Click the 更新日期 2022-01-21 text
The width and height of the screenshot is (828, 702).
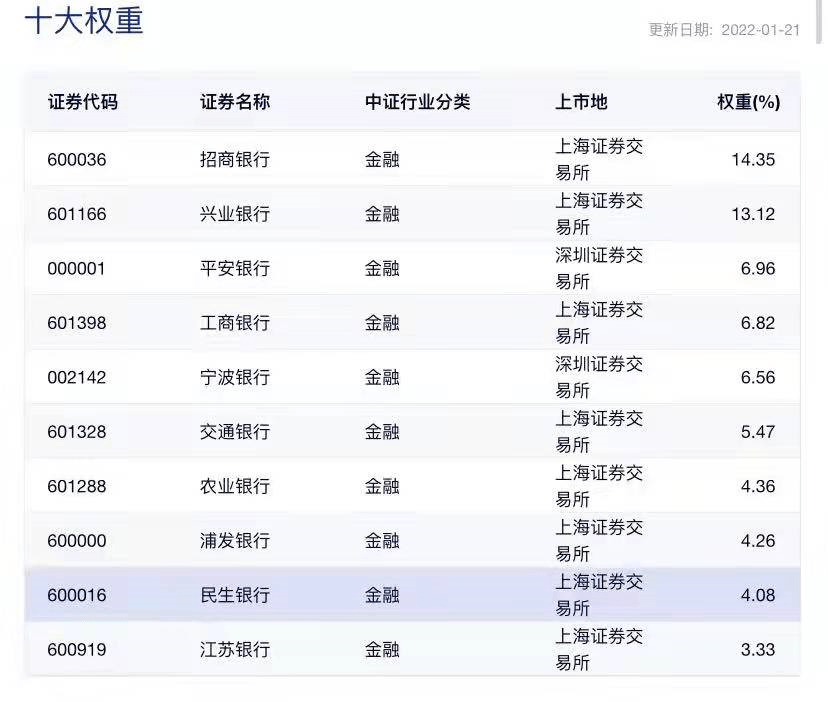pos(724,30)
